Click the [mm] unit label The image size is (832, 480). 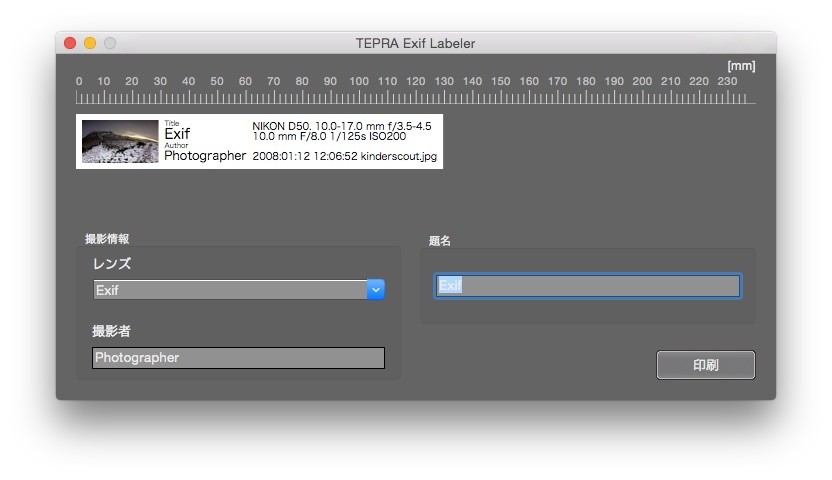tap(741, 66)
